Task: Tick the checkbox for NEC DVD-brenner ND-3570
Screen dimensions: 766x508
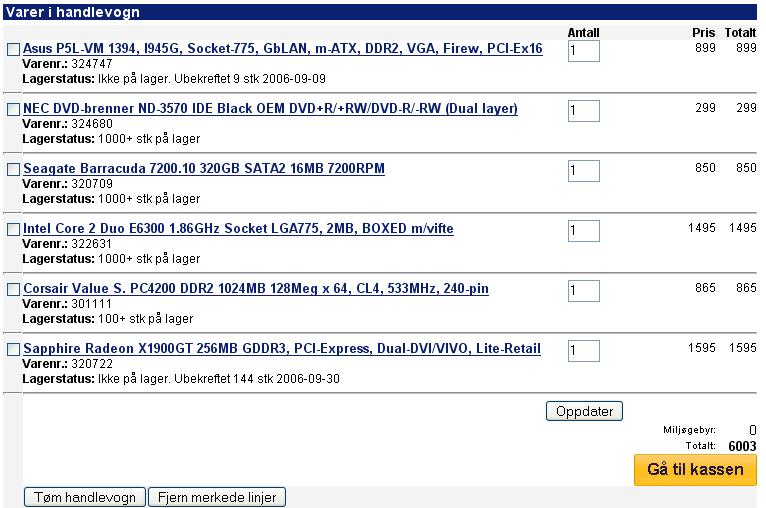Action: (x=14, y=109)
